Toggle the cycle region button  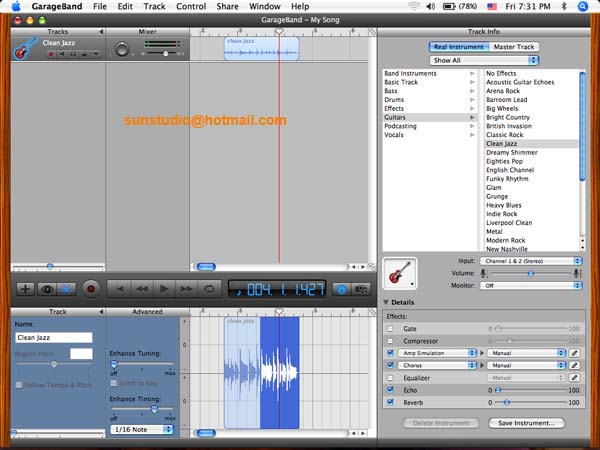pyautogui.click(x=209, y=289)
